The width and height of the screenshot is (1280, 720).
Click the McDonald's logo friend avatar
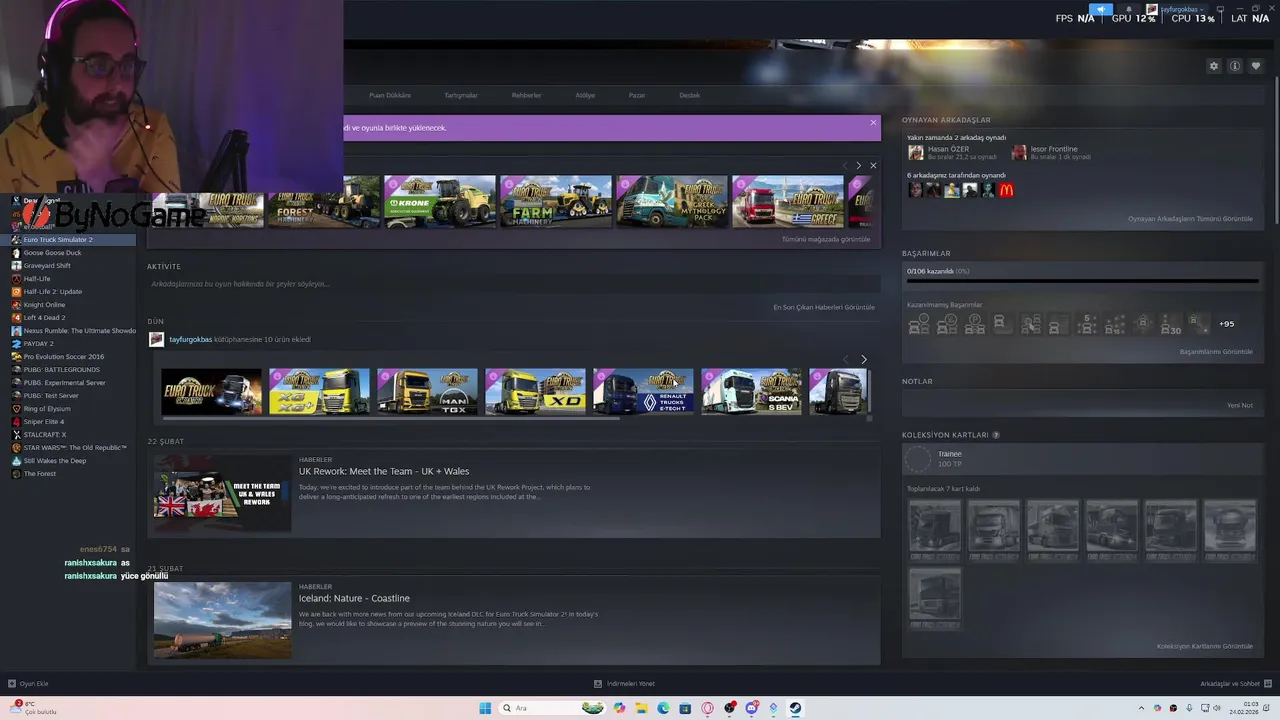coord(1006,190)
